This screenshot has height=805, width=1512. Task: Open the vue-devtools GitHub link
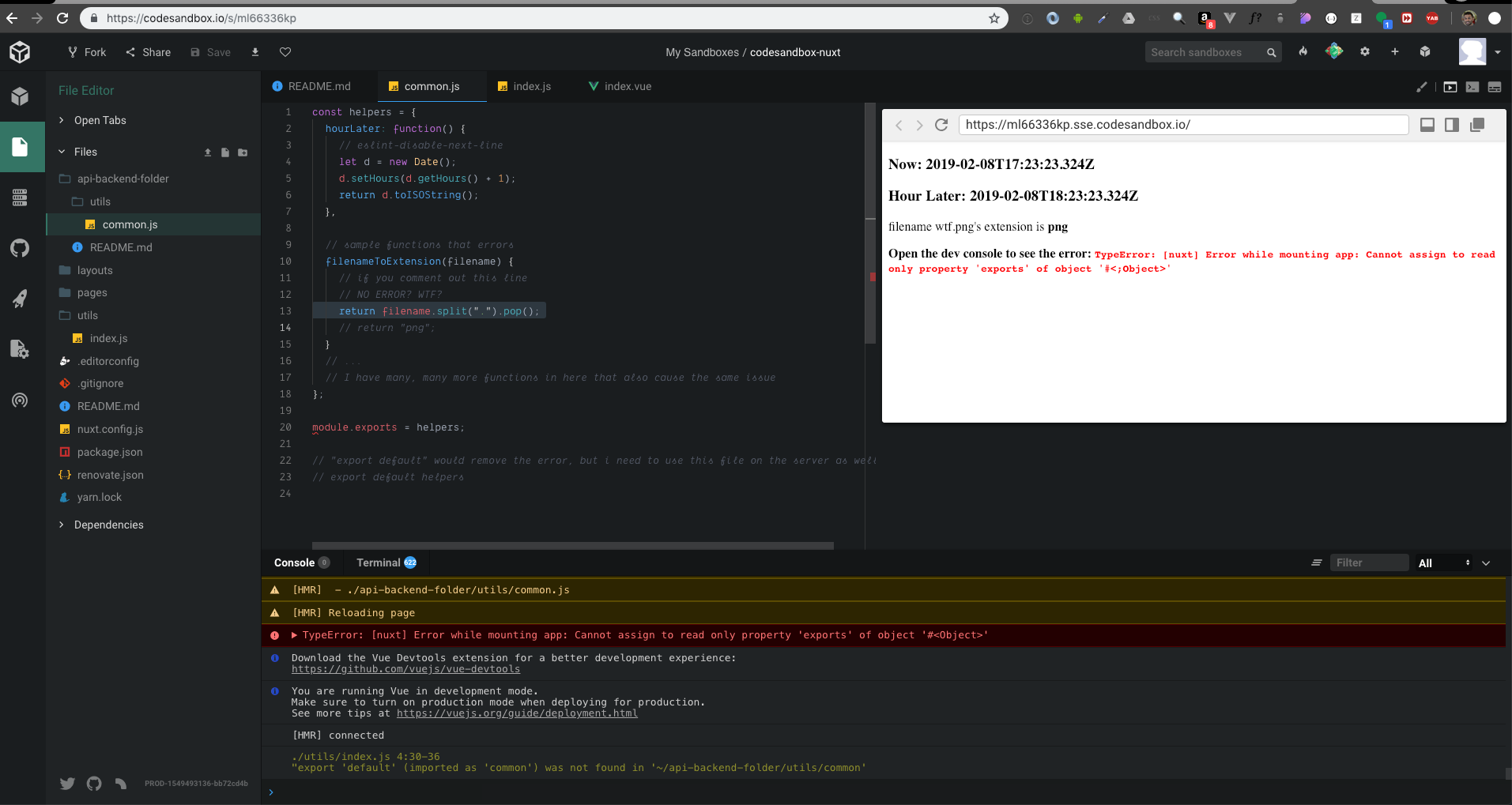[405, 669]
